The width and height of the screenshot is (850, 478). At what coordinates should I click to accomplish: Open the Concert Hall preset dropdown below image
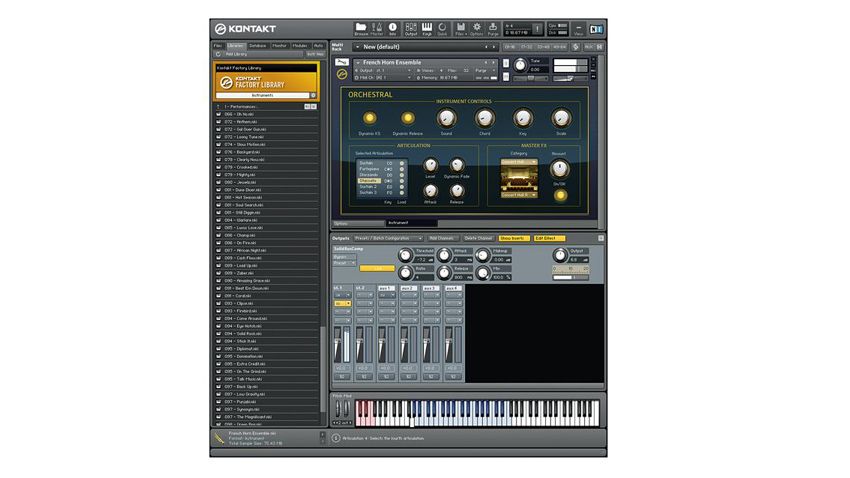pos(519,195)
